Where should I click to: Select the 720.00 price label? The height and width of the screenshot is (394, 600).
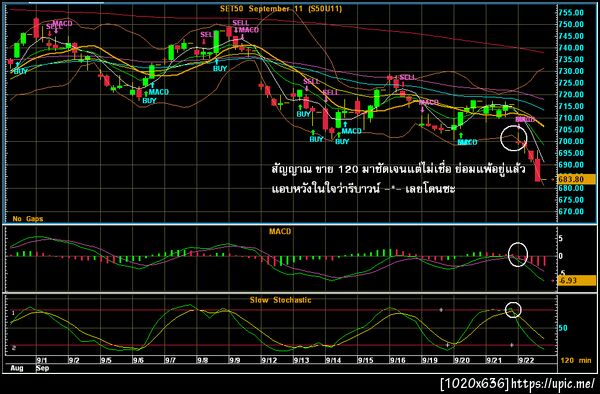point(571,94)
